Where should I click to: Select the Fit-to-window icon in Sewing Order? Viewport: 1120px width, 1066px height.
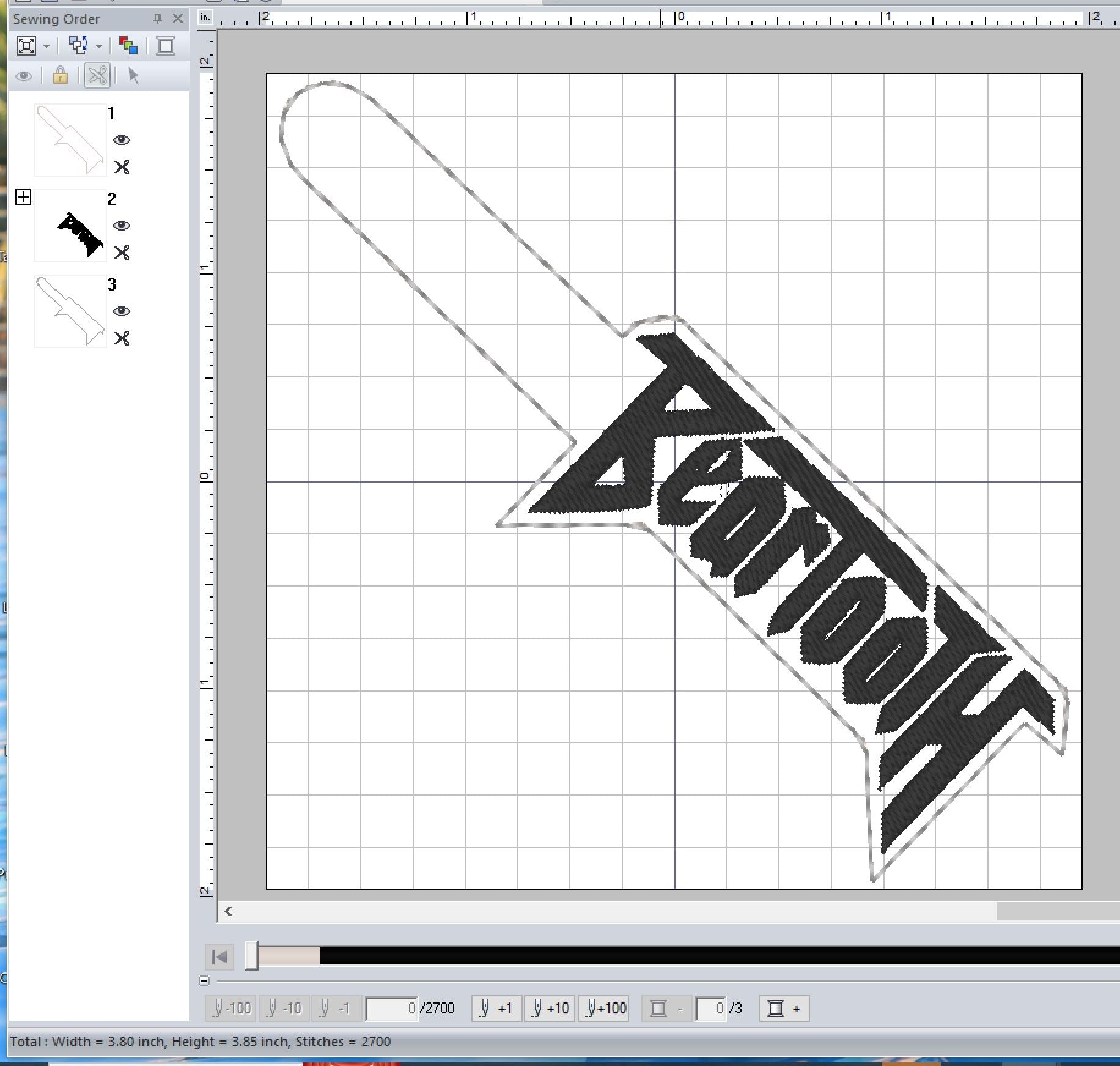click(26, 46)
